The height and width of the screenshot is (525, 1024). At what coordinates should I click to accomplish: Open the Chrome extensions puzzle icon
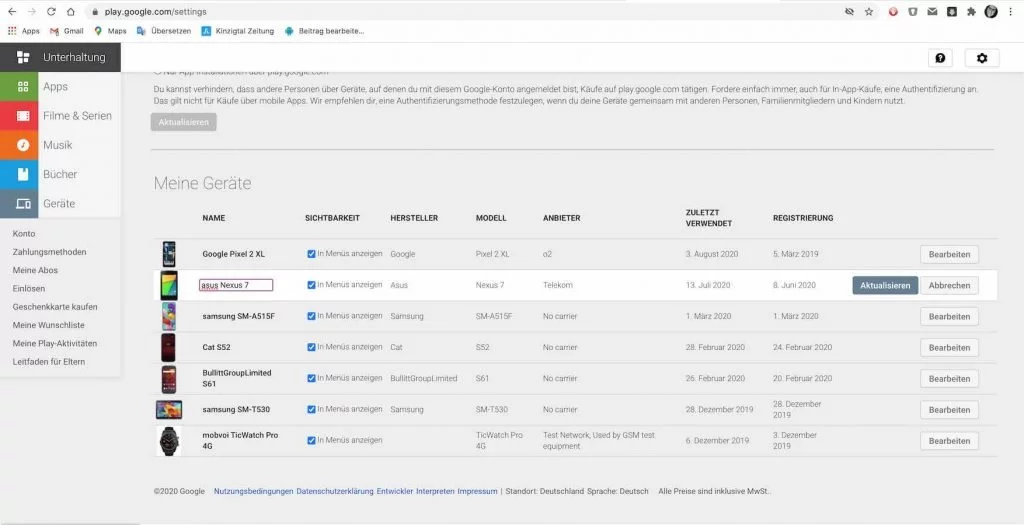[971, 12]
